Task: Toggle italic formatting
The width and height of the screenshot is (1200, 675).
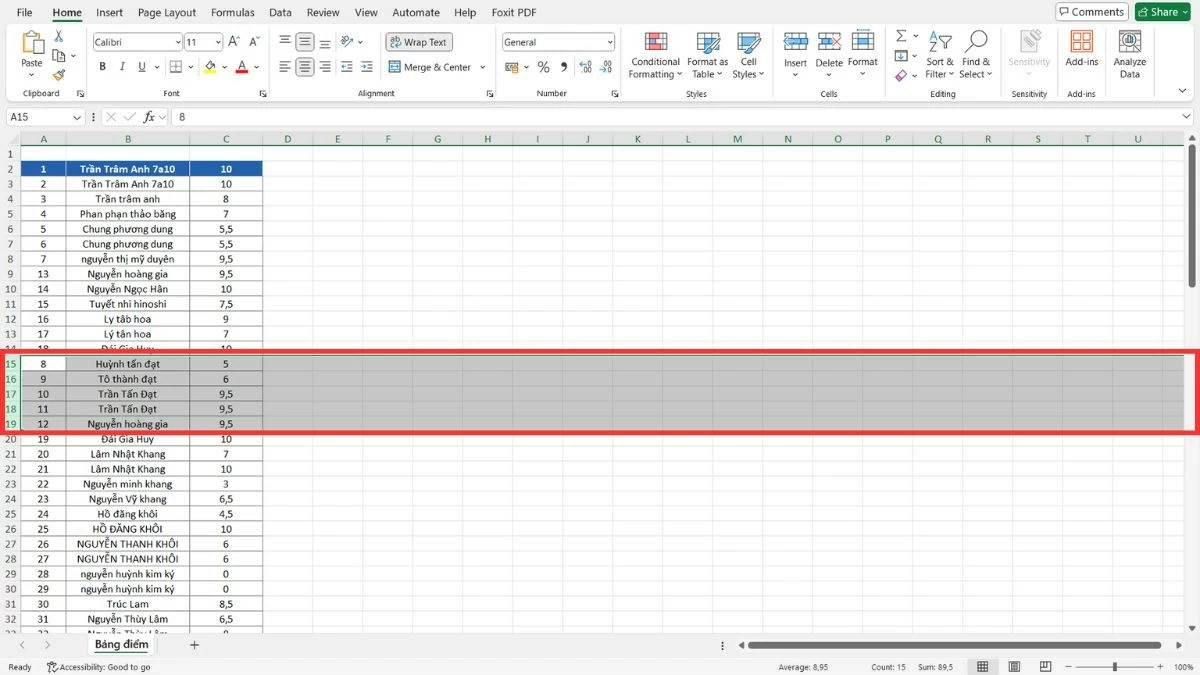Action: [121, 66]
